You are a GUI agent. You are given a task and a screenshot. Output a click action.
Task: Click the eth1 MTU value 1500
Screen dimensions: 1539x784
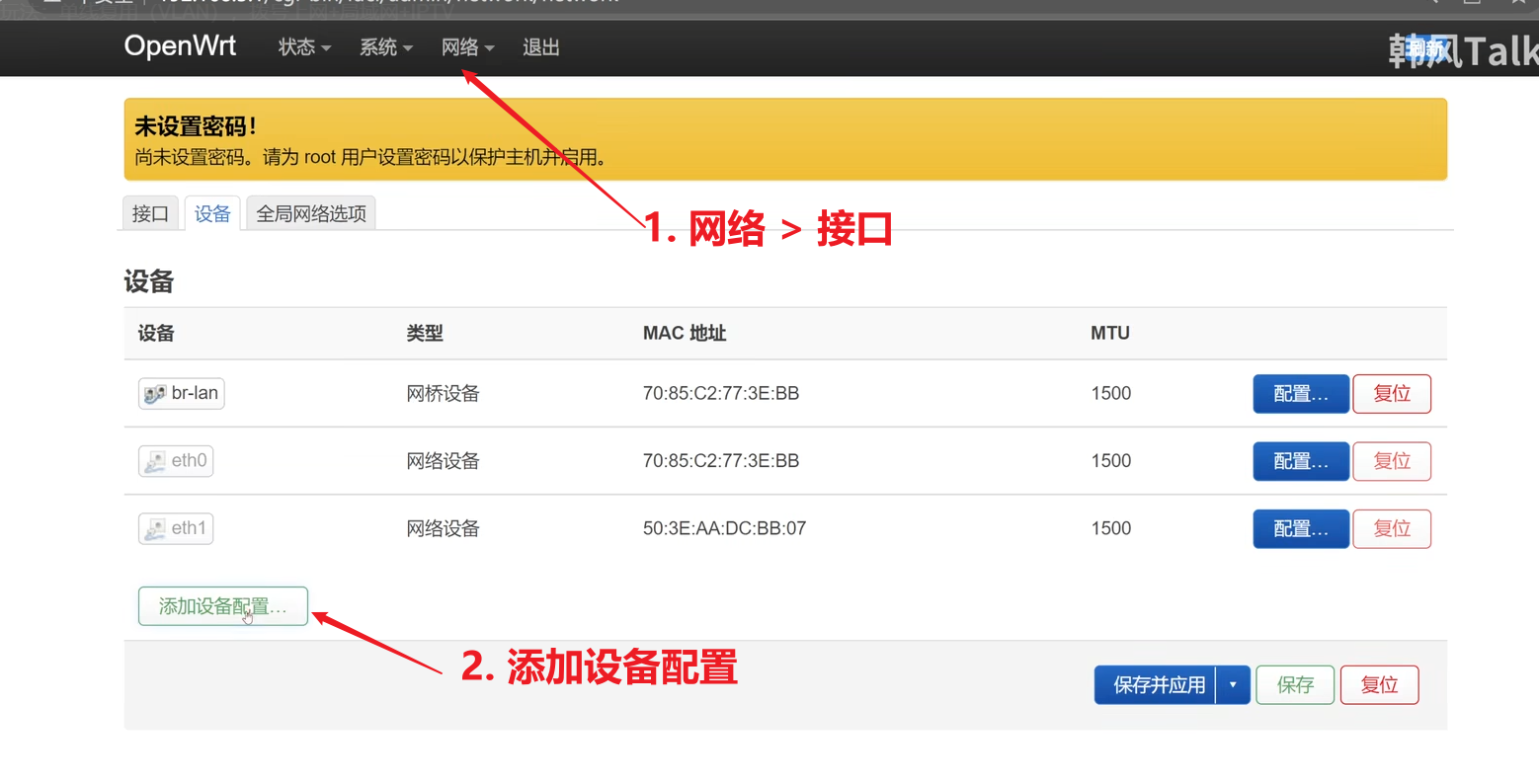(1111, 528)
